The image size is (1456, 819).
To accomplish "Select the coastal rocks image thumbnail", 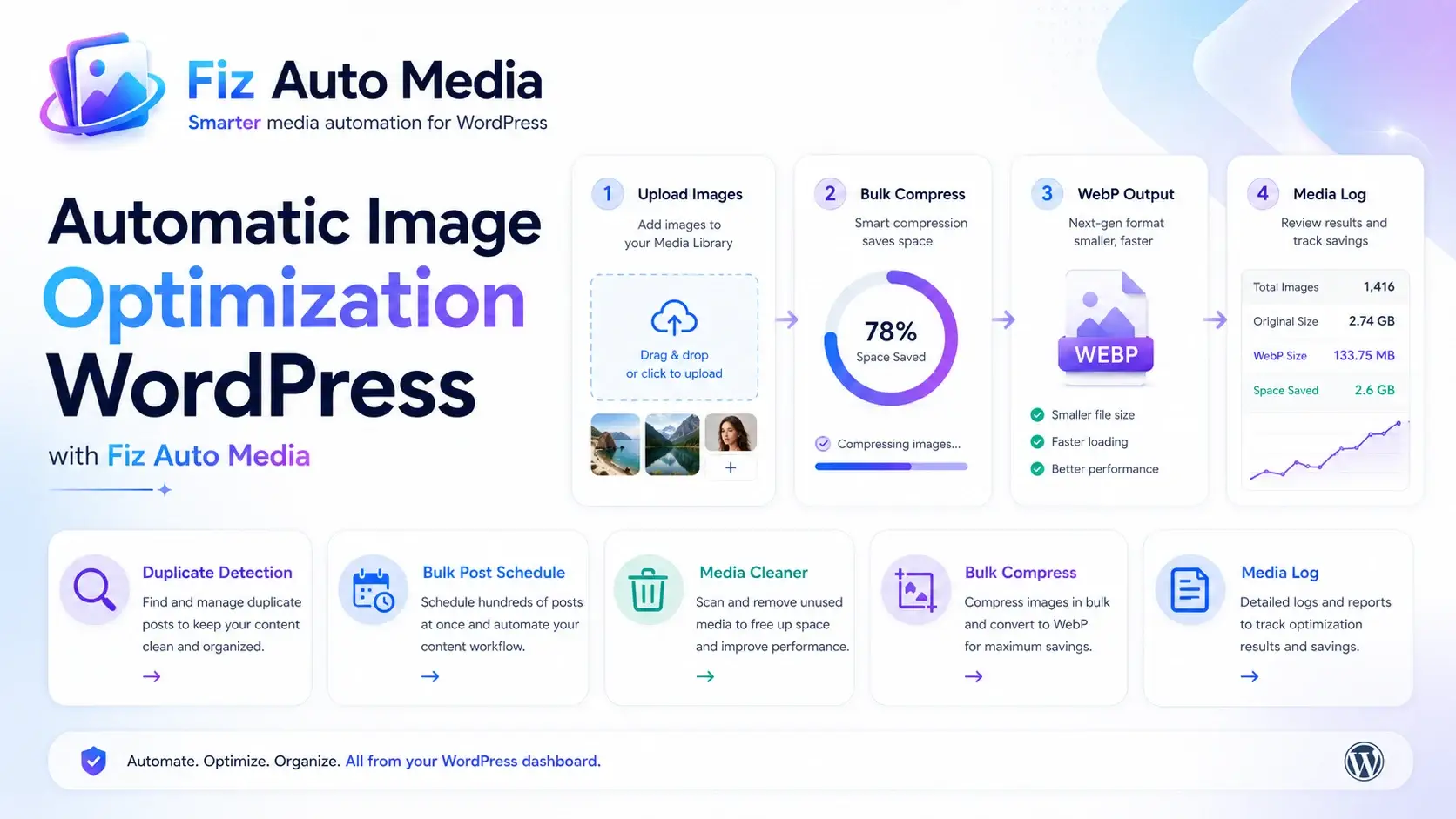I will pos(615,444).
